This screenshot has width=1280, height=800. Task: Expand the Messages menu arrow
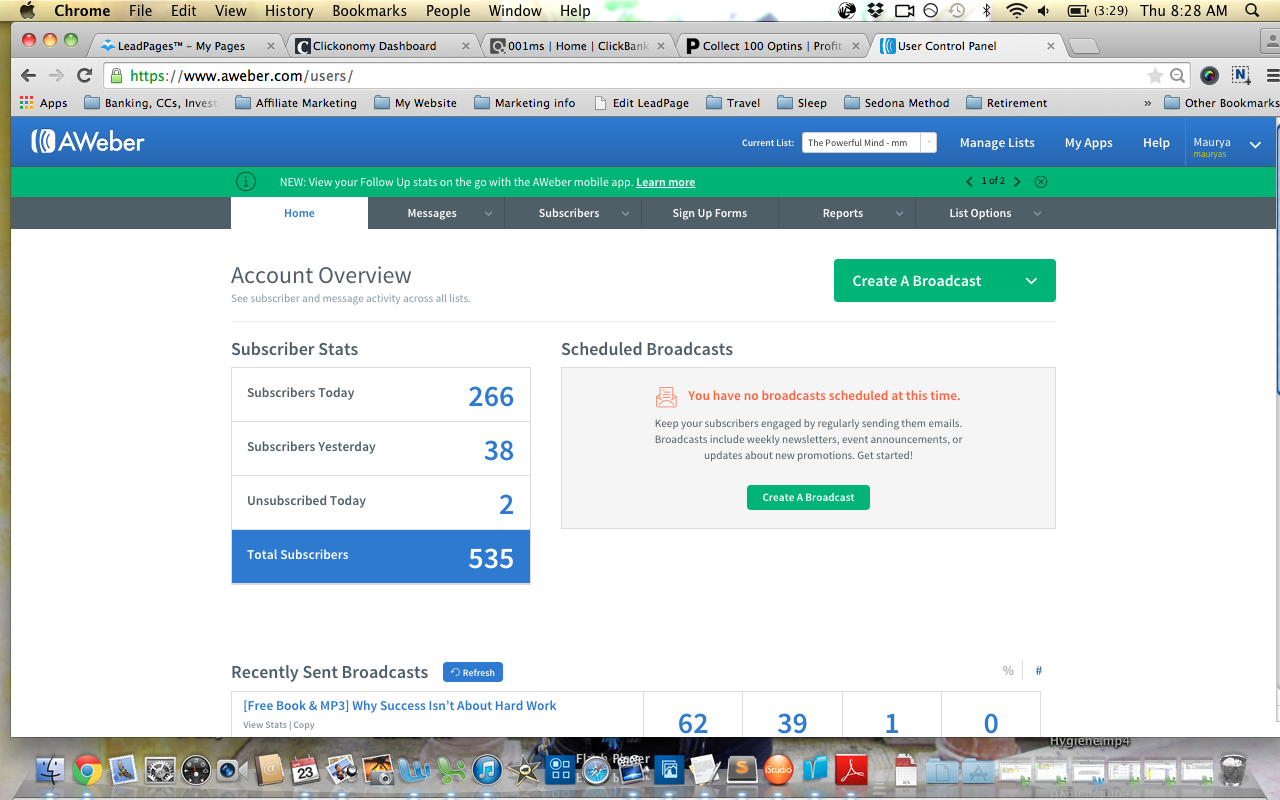488,213
